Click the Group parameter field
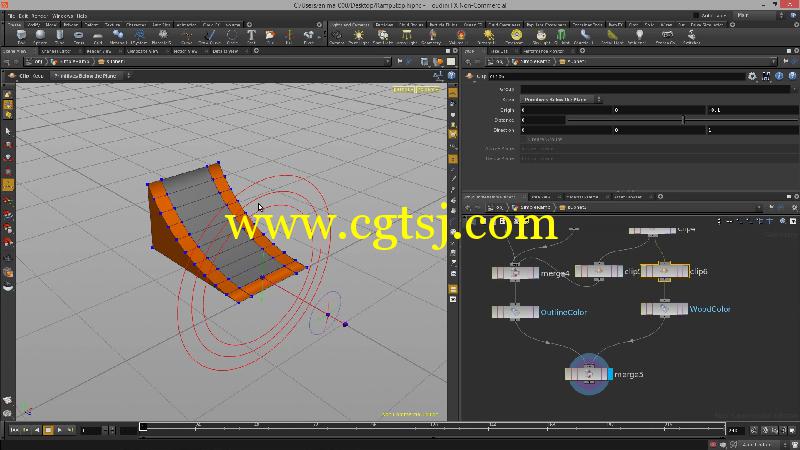 [x=655, y=89]
